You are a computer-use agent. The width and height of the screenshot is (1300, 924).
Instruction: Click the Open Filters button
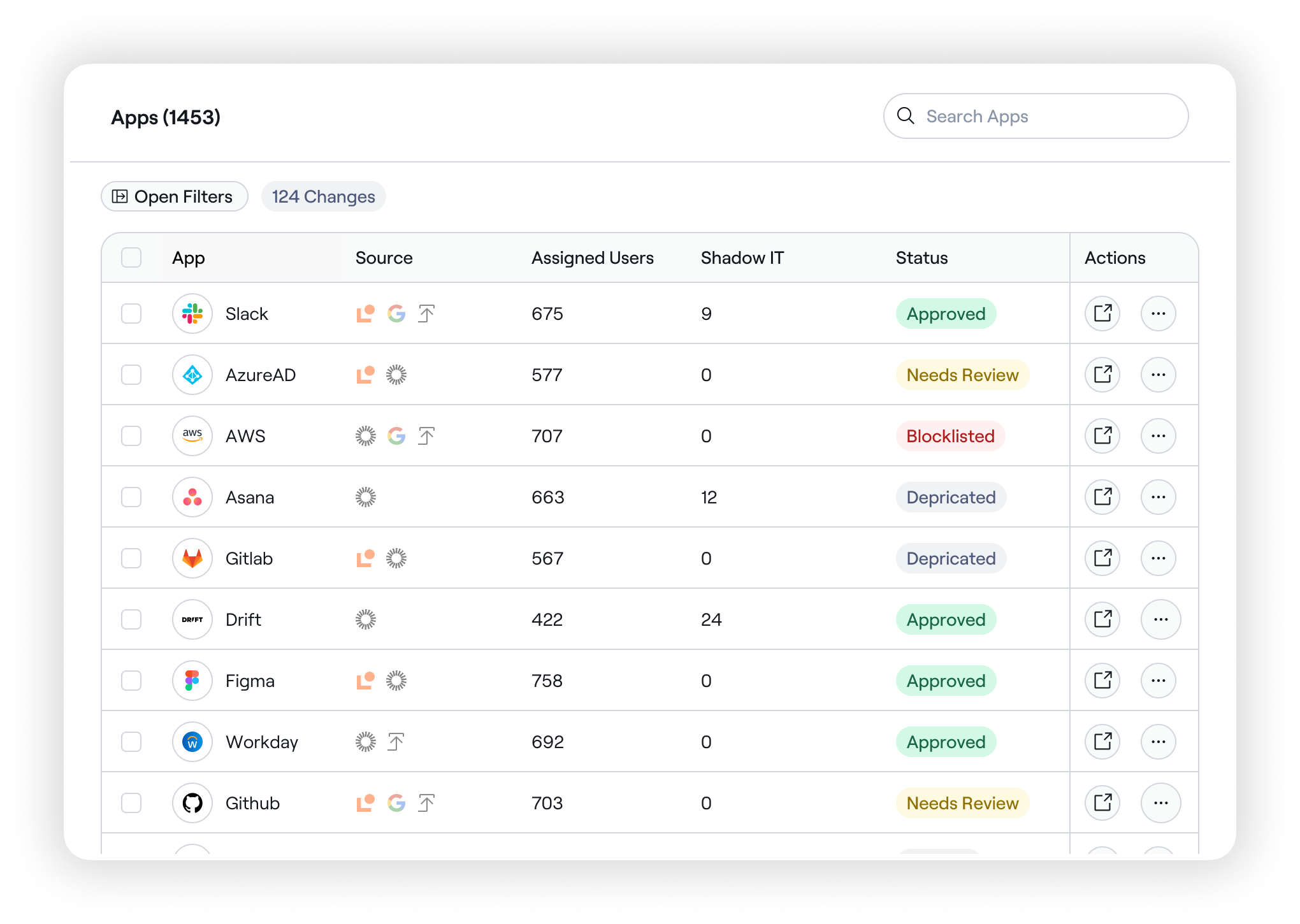(174, 196)
